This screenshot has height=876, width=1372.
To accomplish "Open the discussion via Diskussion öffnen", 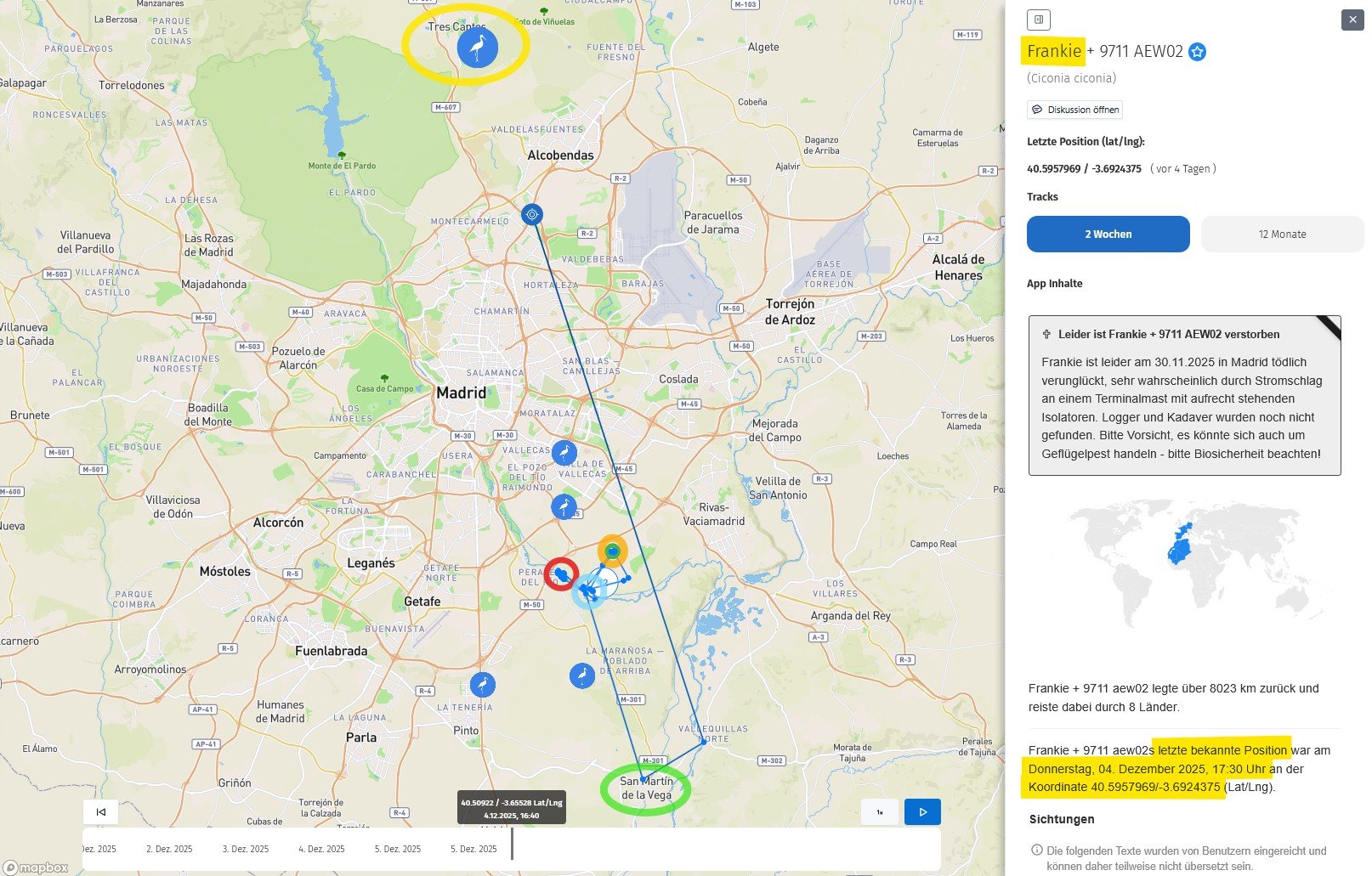I will click(x=1074, y=110).
